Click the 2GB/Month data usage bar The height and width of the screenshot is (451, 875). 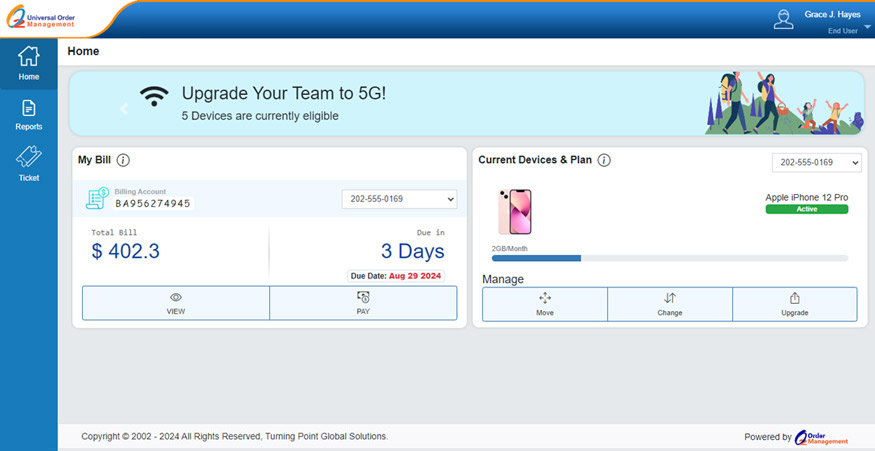(x=669, y=258)
